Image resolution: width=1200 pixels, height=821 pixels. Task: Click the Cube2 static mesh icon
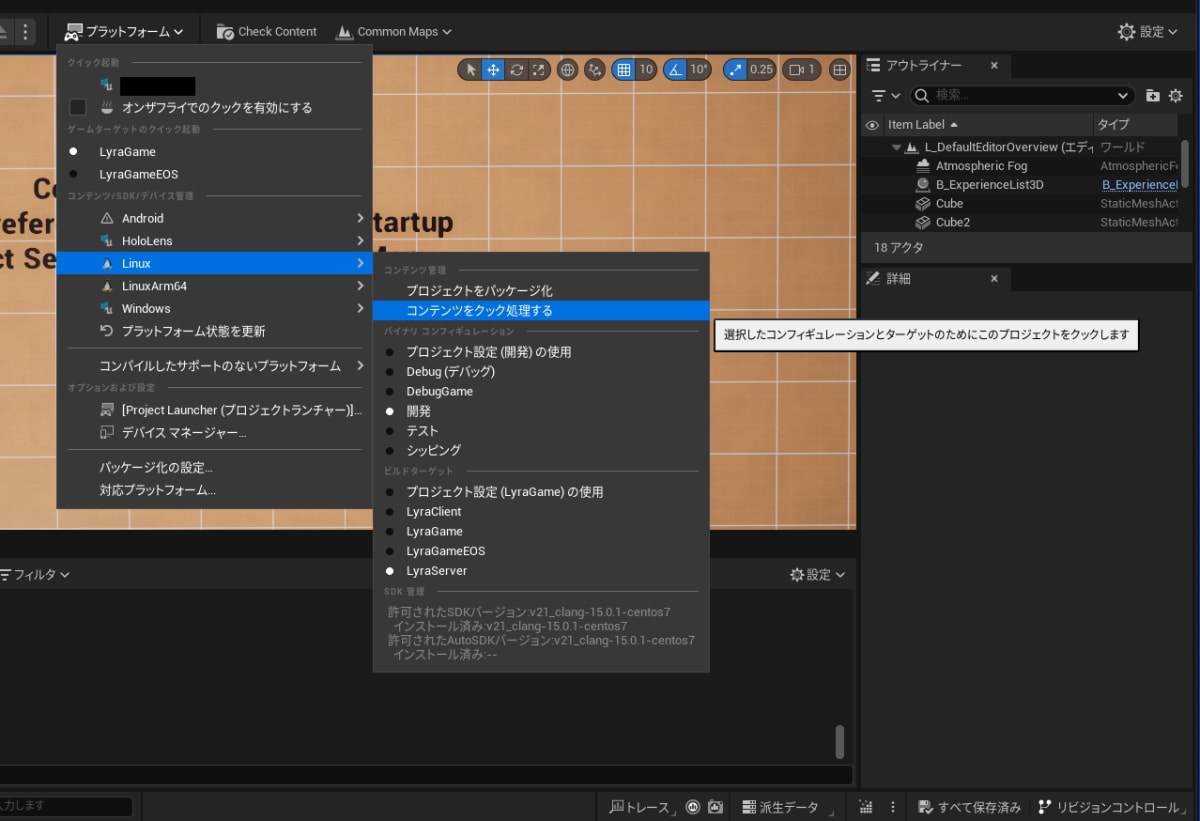pyautogui.click(x=924, y=222)
